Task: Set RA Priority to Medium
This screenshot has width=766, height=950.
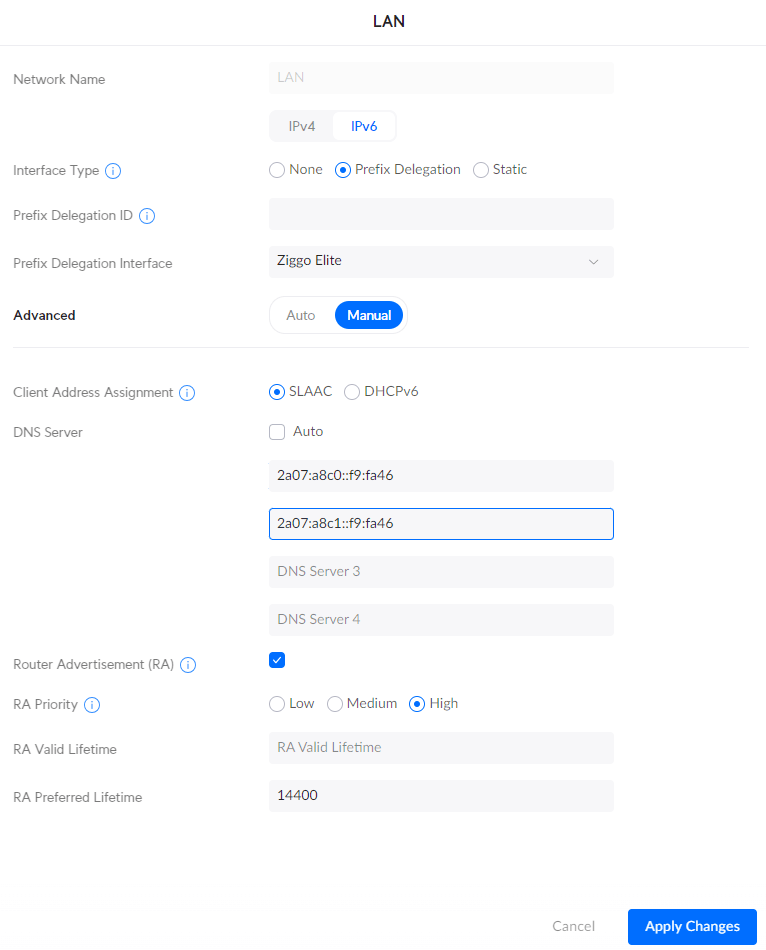Action: [335, 704]
